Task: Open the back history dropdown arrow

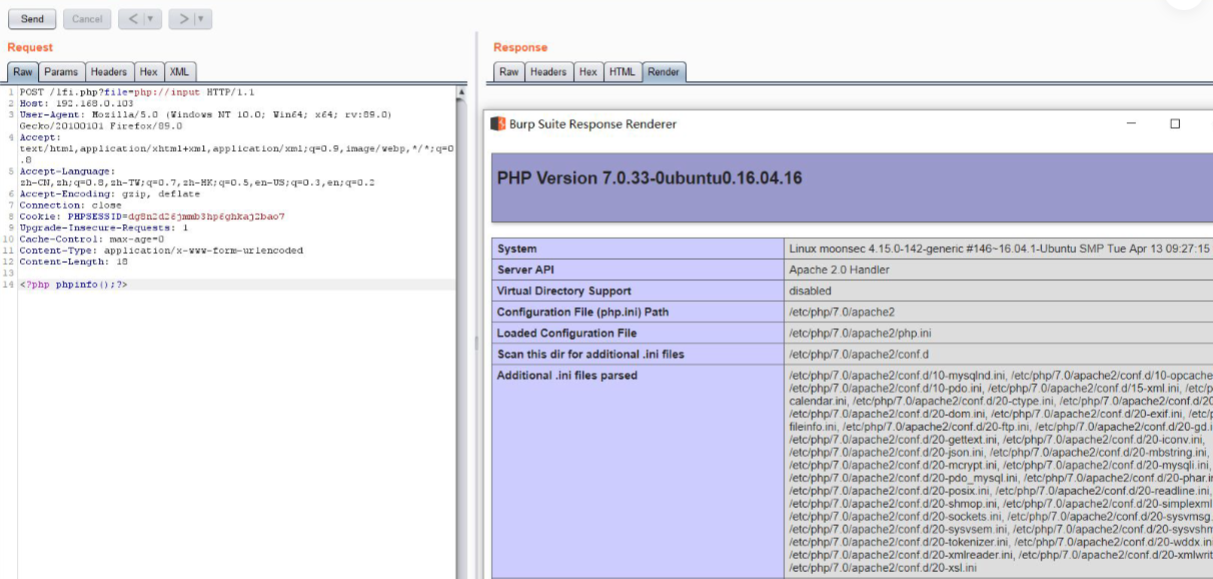Action: pos(151,19)
